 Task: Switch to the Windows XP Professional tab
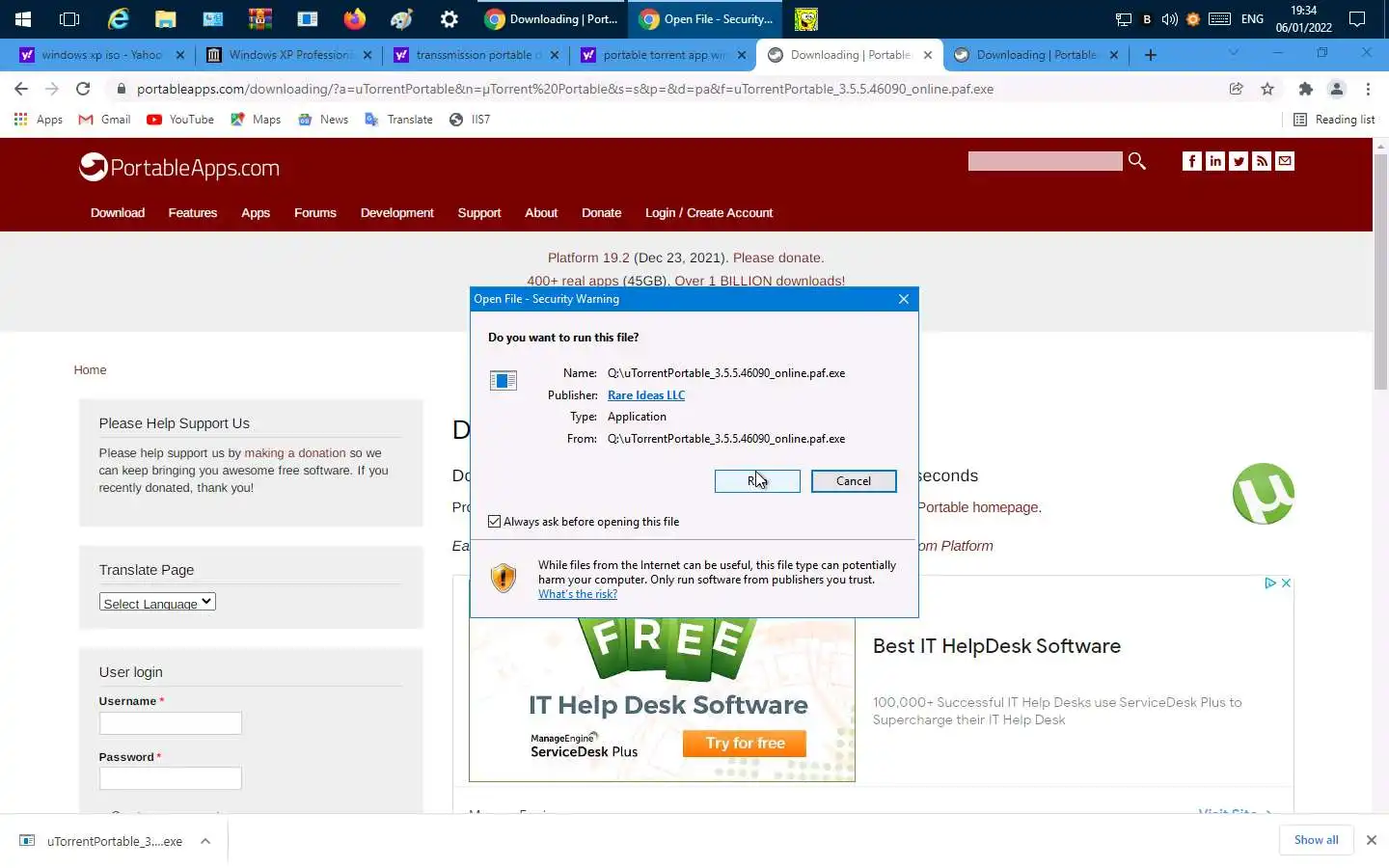(x=289, y=55)
